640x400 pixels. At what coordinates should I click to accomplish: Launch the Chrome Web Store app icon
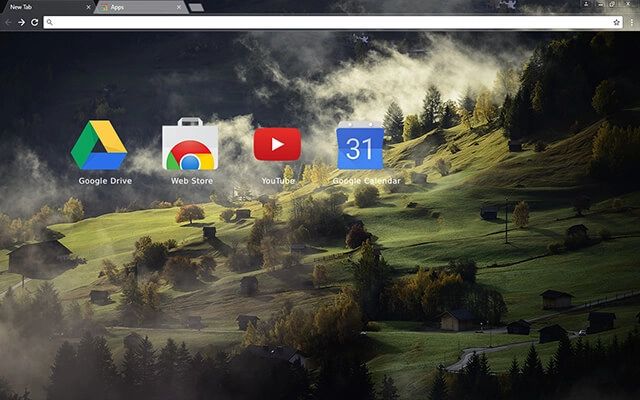(x=190, y=144)
